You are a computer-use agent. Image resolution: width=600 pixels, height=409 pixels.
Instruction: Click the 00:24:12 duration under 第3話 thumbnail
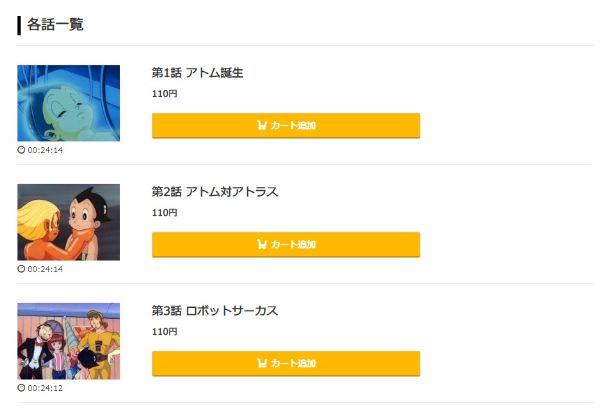point(45,388)
